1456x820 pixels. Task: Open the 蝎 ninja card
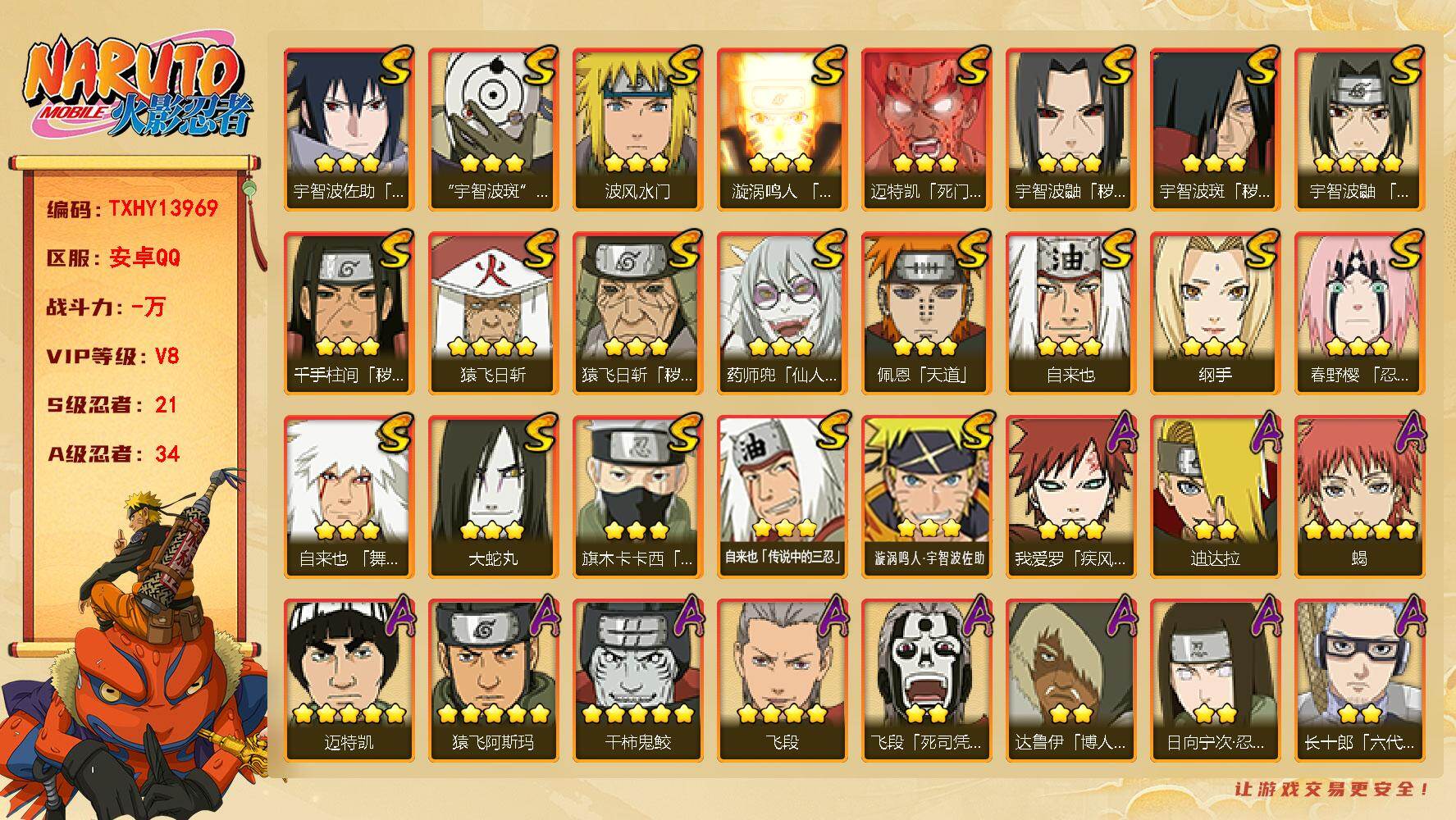pyautogui.click(x=1359, y=497)
